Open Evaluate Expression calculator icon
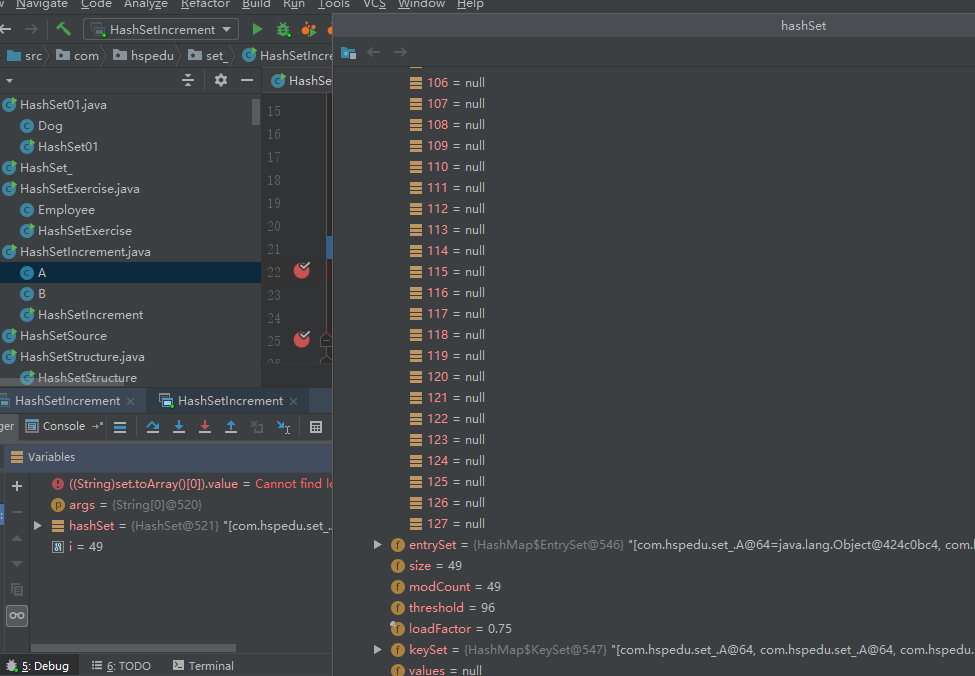Screen dimensions: 975x676 click(316, 427)
